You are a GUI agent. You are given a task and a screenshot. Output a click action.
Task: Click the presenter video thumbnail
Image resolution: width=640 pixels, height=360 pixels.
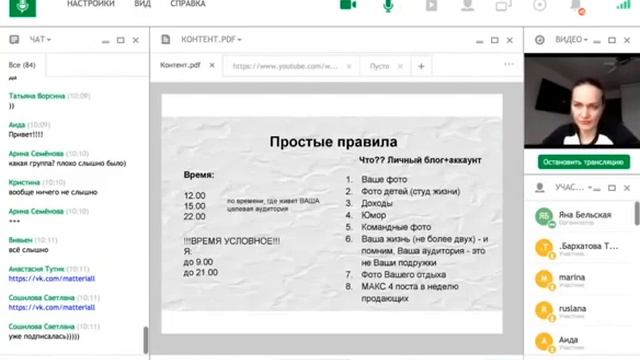(x=582, y=100)
